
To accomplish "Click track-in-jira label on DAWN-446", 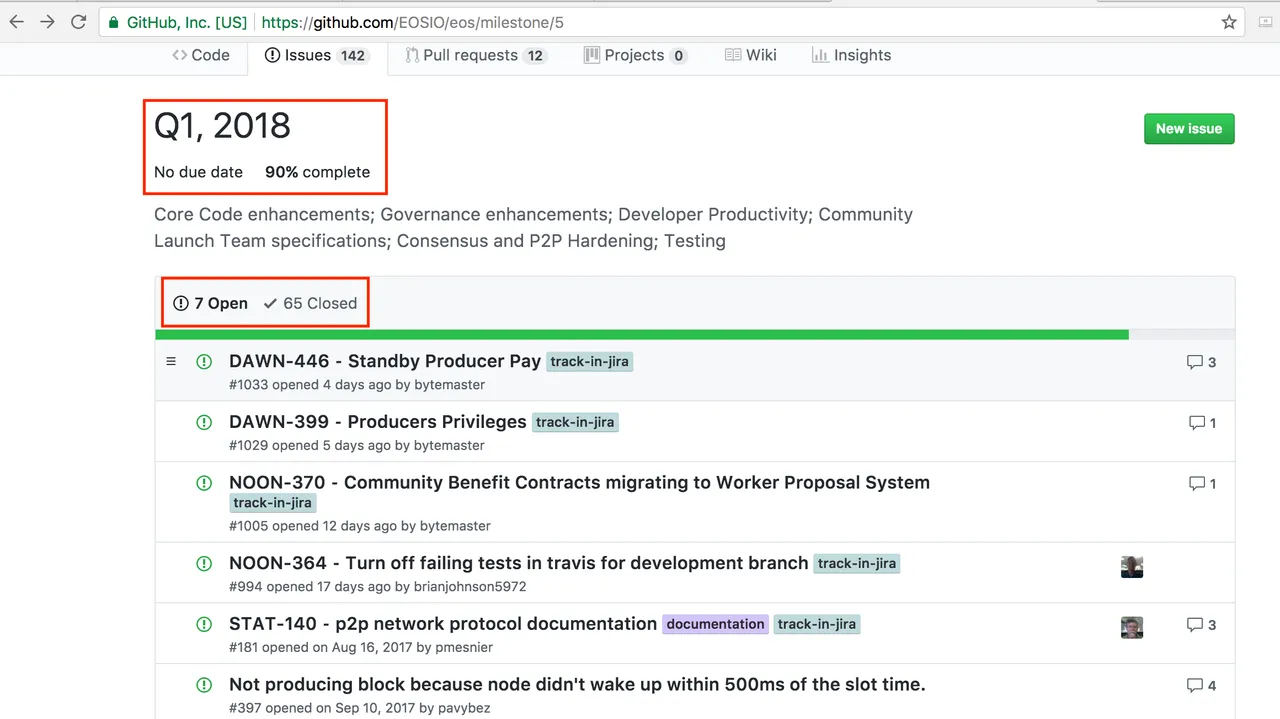I will (590, 362).
